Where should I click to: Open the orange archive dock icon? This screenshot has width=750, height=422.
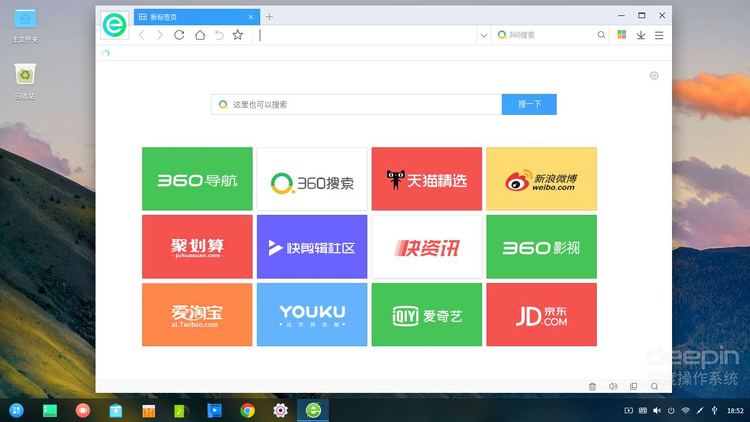pos(149,410)
